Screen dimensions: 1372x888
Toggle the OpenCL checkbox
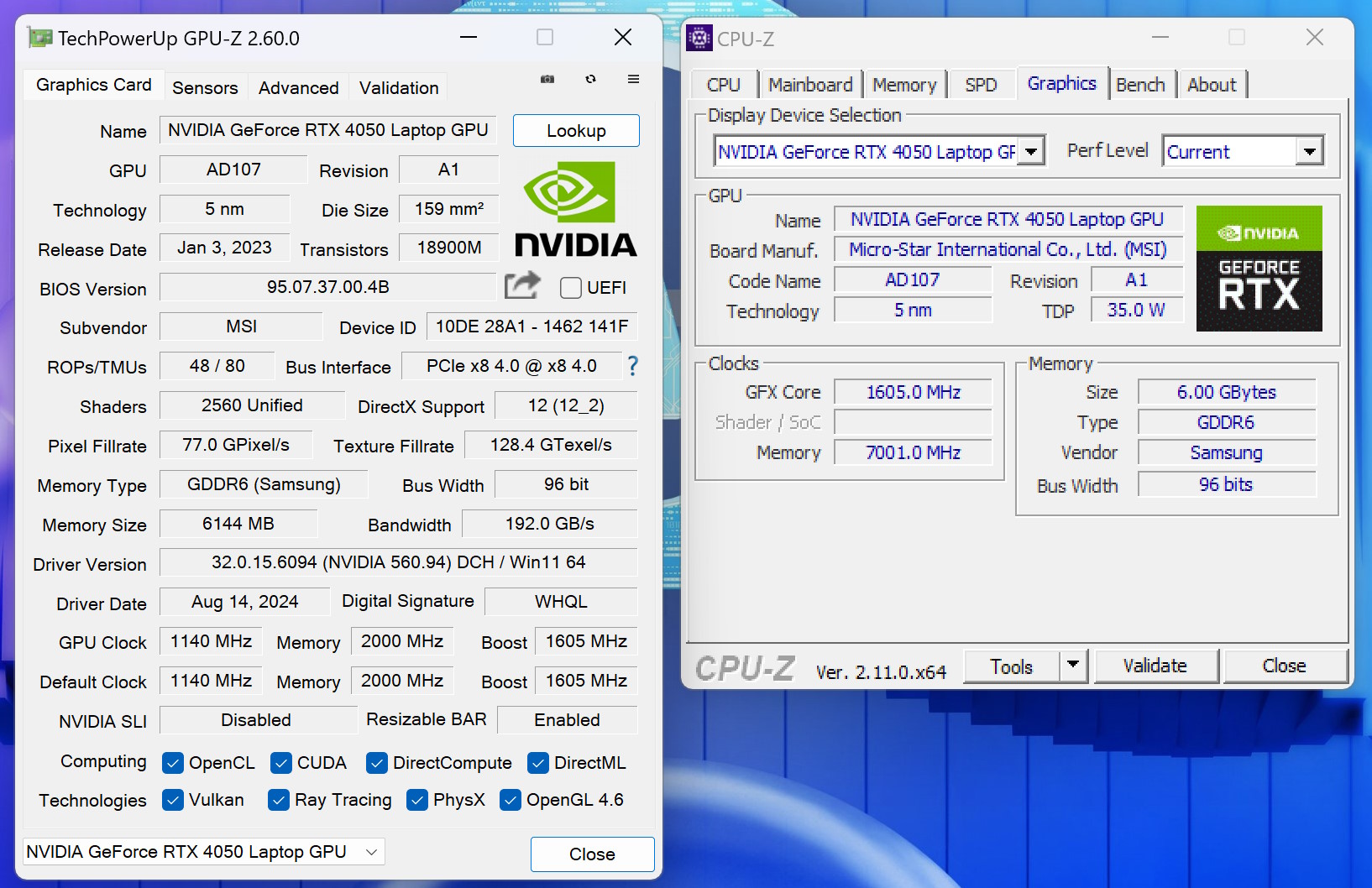point(173,763)
